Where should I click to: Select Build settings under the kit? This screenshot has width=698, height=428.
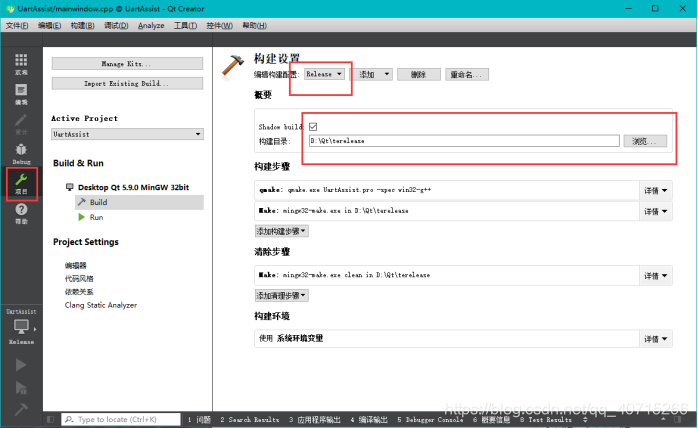[x=139, y=202]
